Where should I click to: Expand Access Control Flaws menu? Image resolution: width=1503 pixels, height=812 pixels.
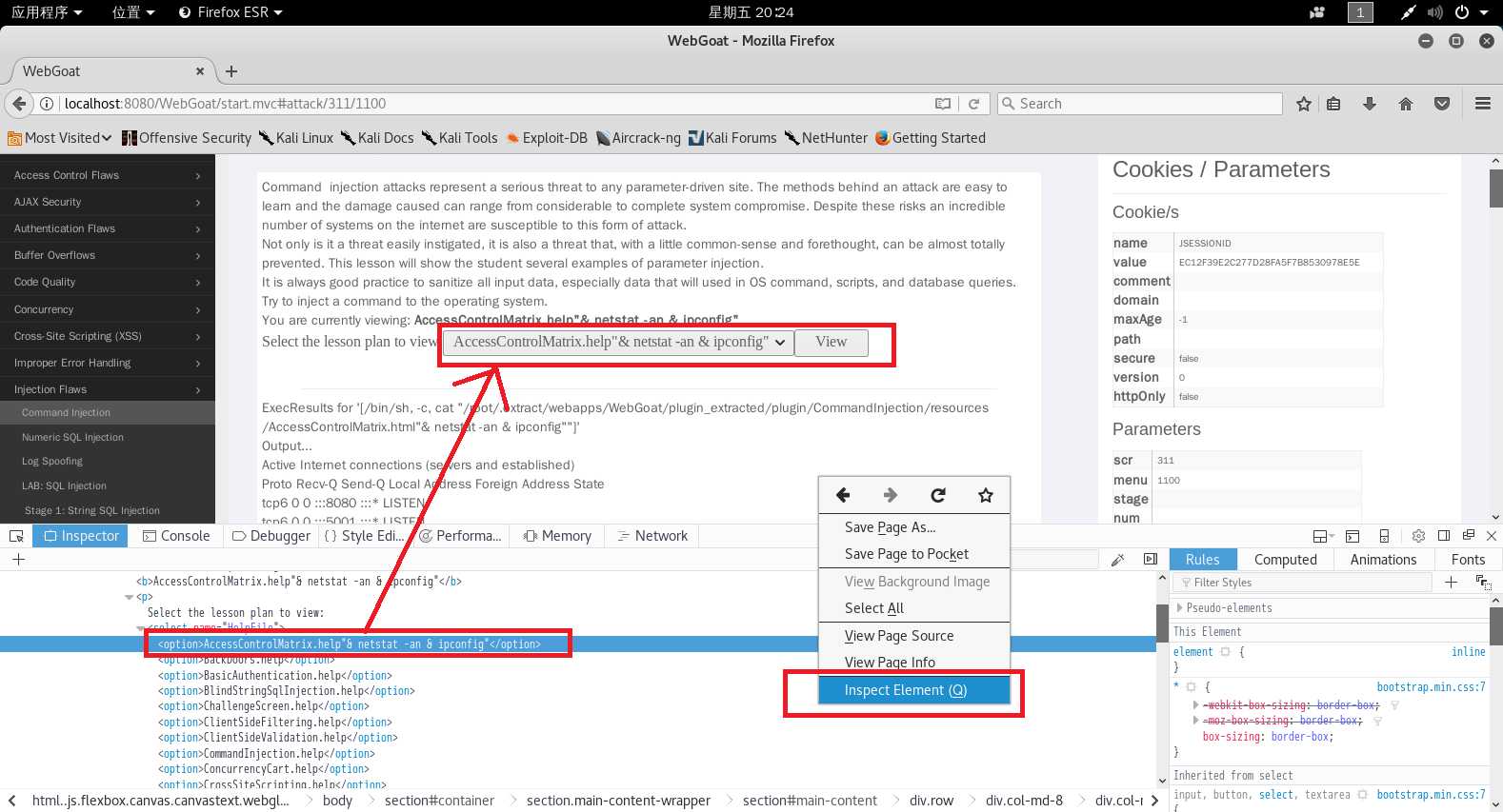pos(108,175)
